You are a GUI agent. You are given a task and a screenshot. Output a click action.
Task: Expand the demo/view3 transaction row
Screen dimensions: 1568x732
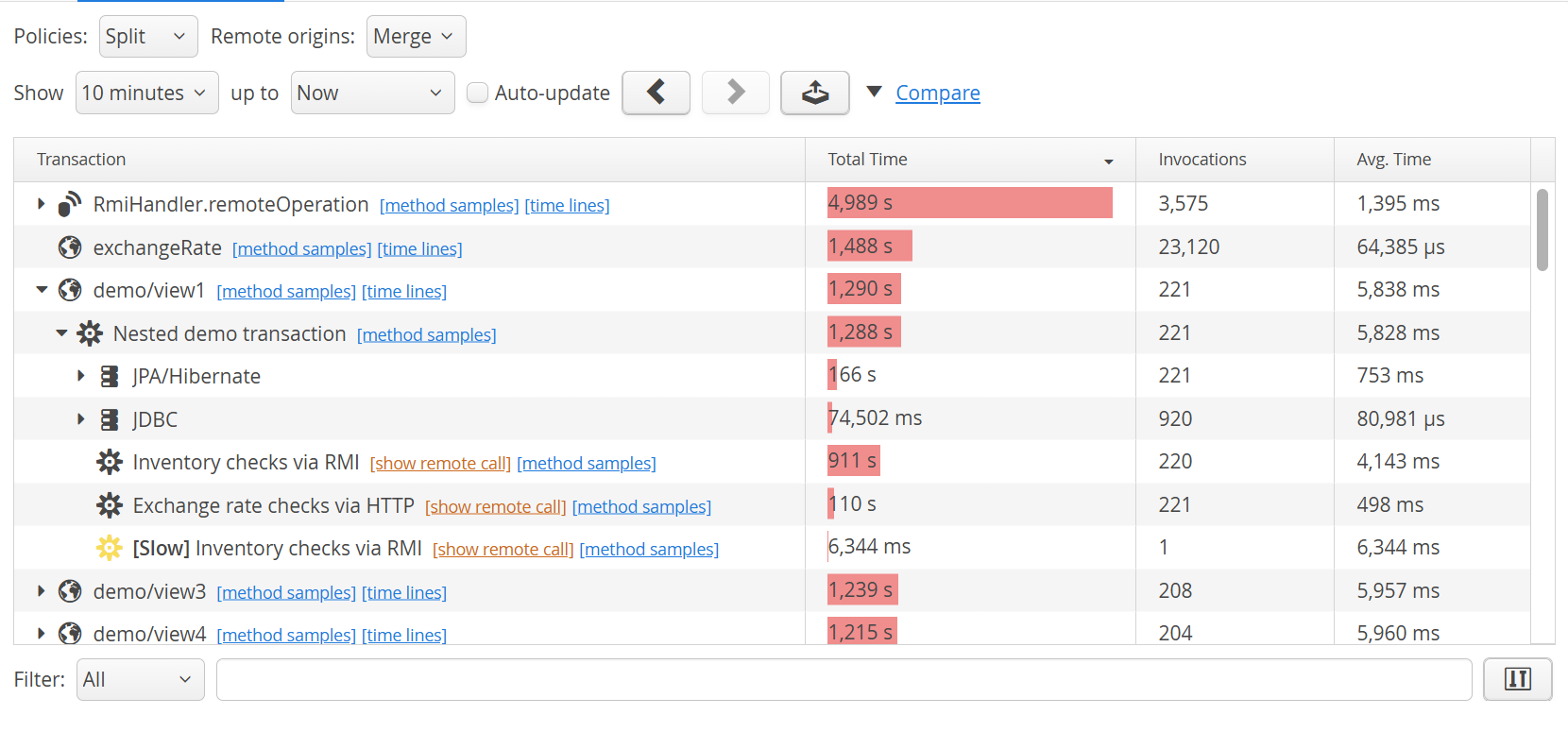click(x=42, y=591)
